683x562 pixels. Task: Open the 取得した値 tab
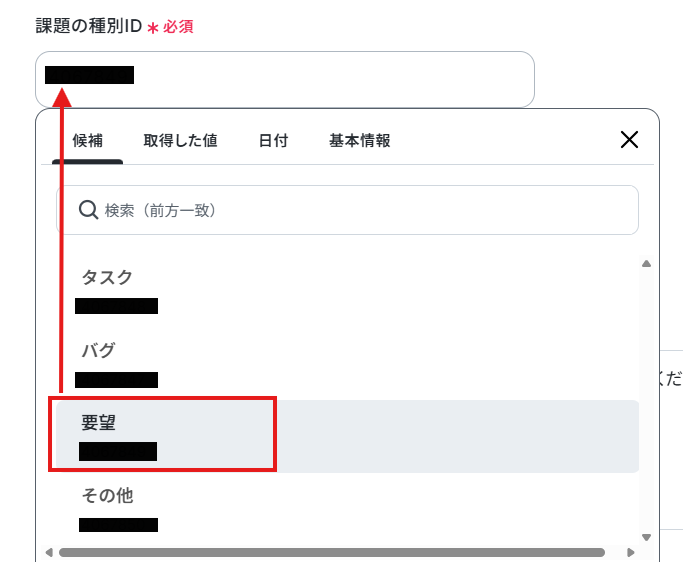[180, 141]
